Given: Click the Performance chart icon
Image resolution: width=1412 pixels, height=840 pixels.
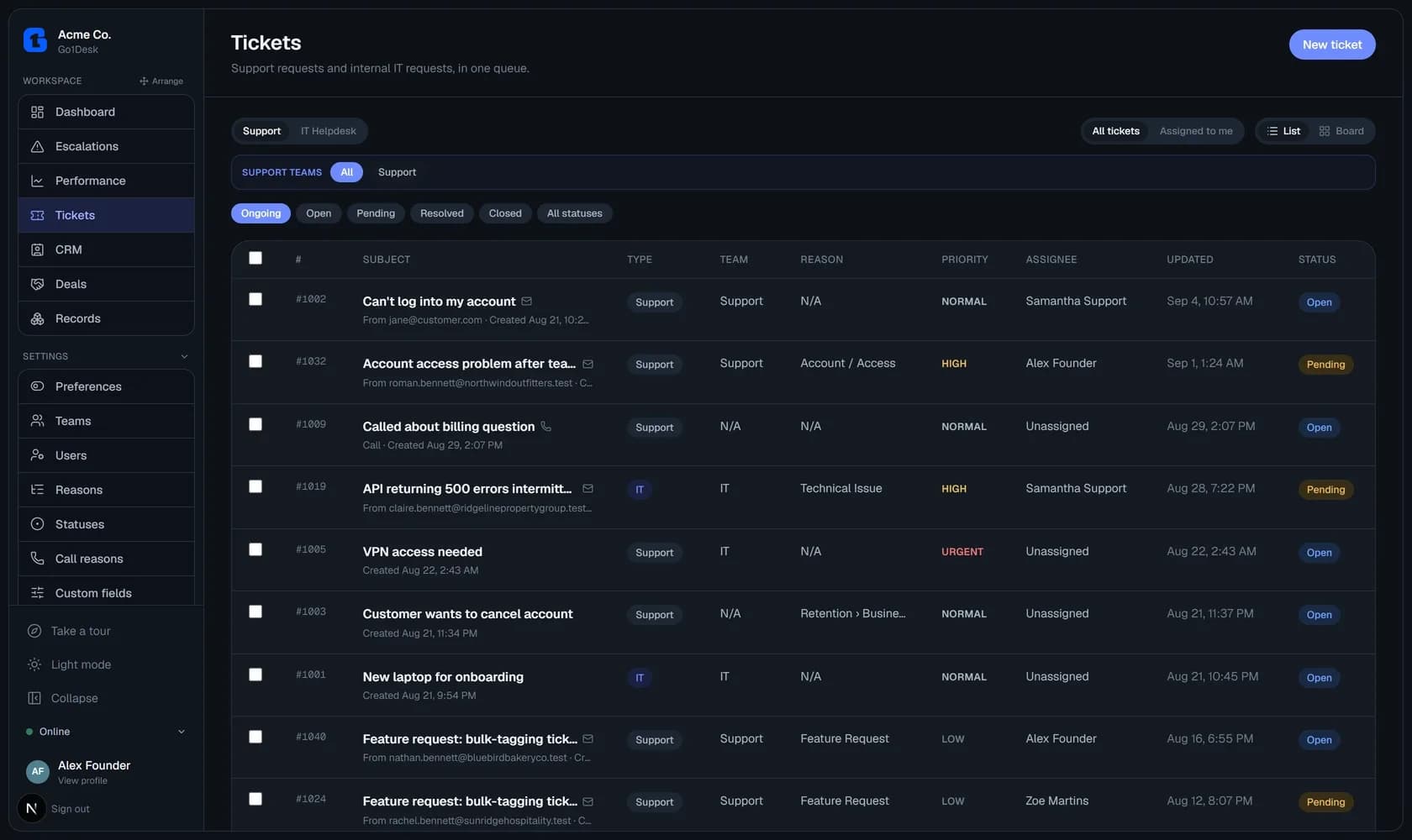Looking at the screenshot, I should click(37, 181).
